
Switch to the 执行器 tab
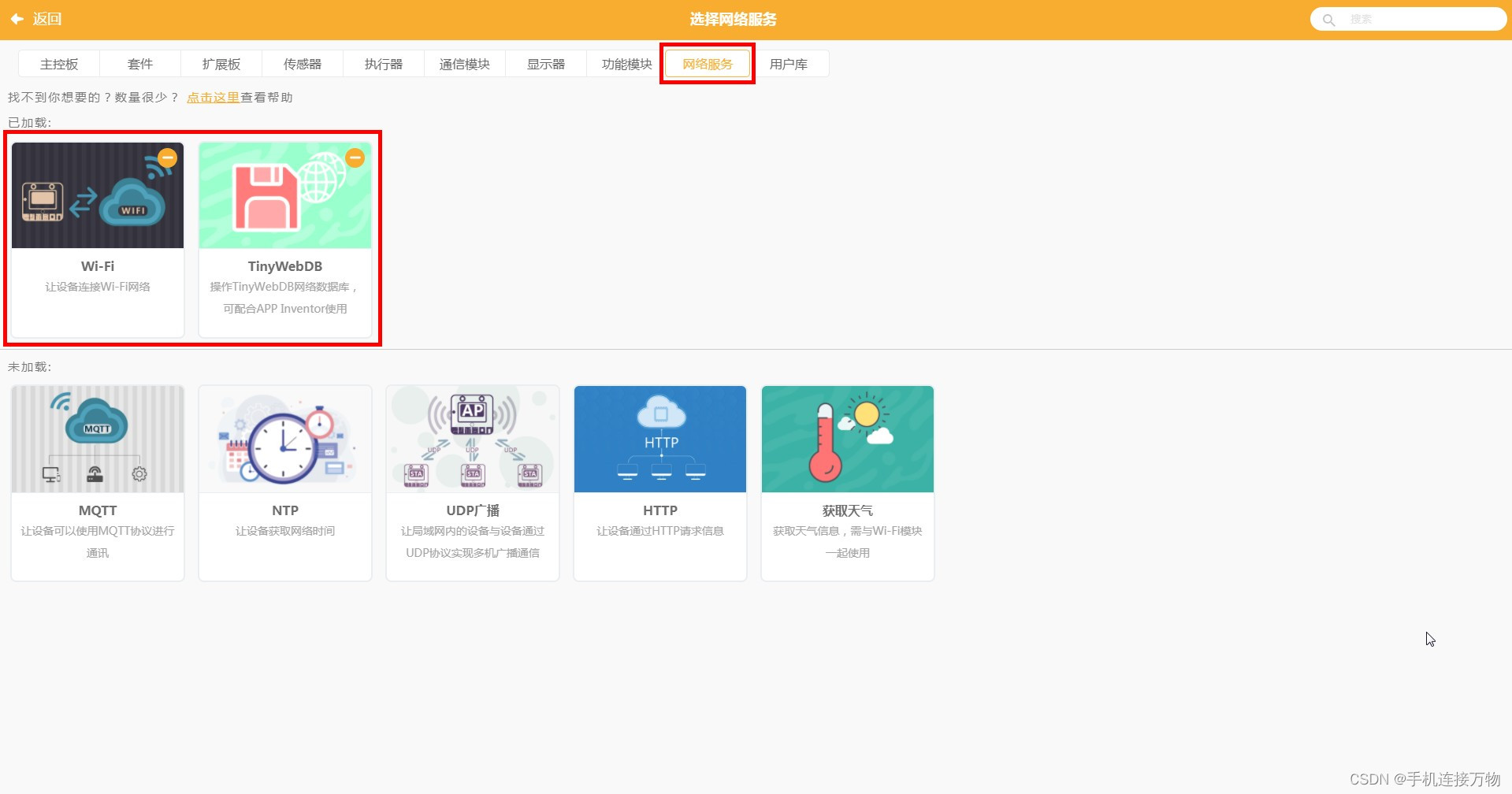384,64
